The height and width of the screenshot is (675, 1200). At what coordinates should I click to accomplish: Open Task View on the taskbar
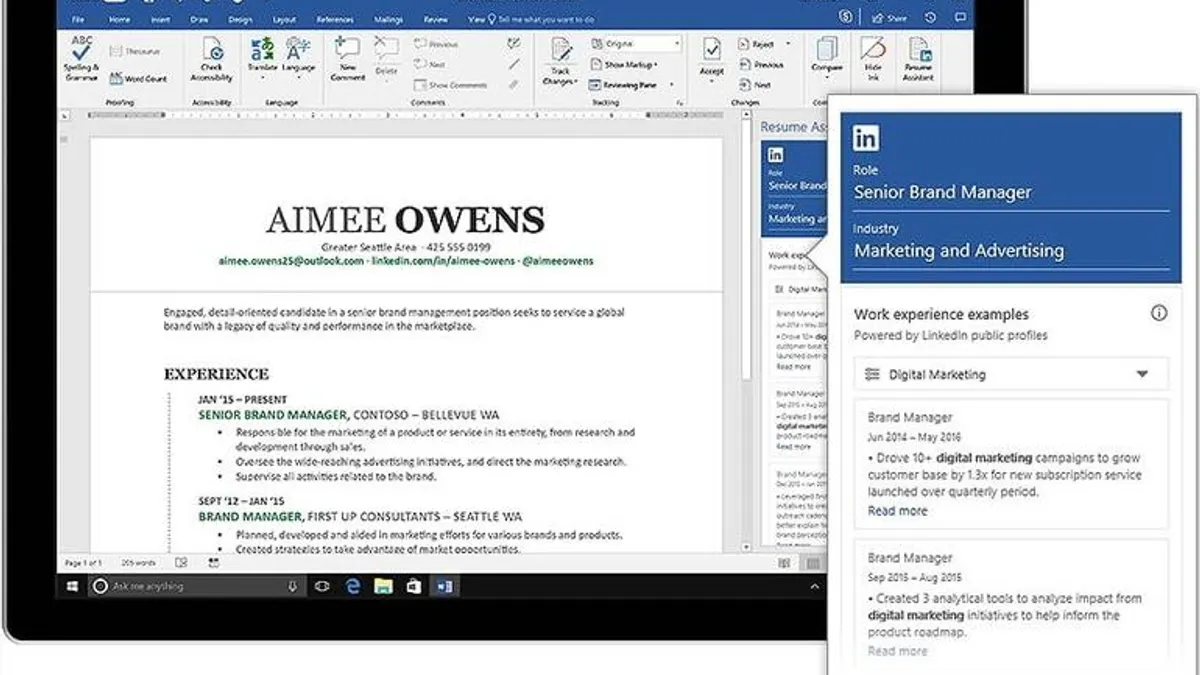click(x=321, y=587)
